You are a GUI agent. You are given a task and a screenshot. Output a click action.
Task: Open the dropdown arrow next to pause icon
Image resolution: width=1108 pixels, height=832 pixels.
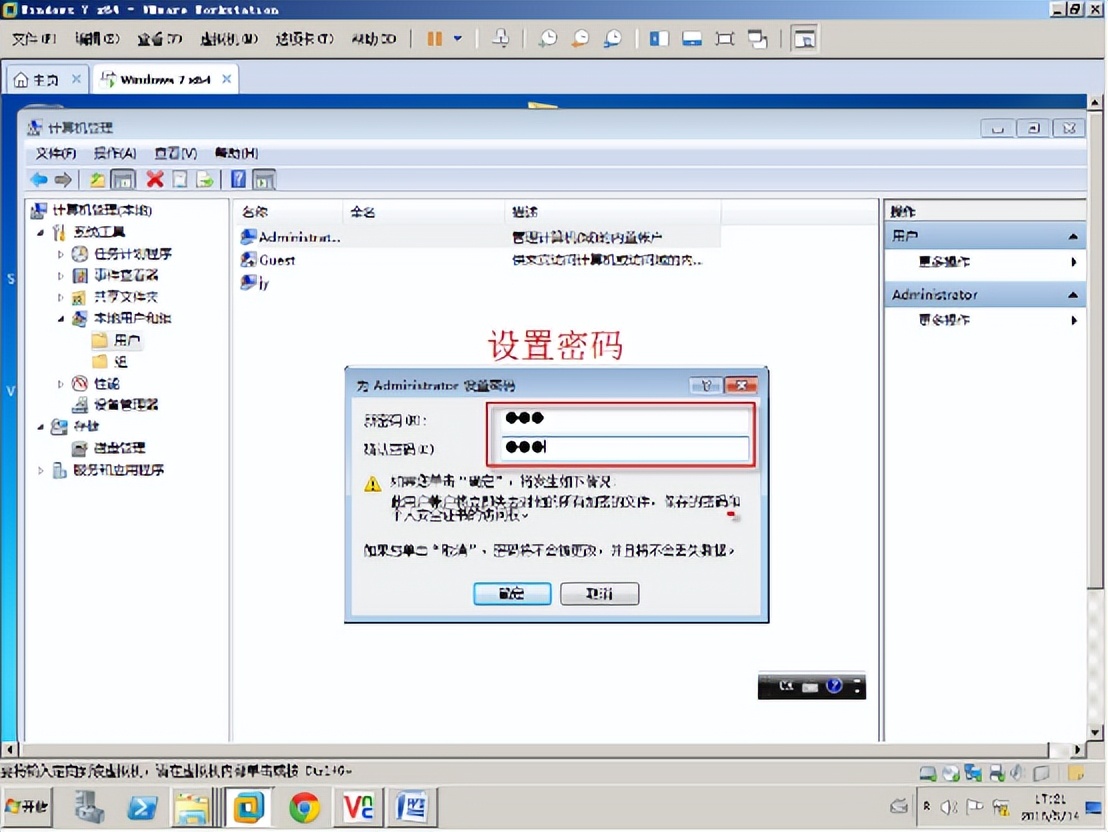pos(458,38)
